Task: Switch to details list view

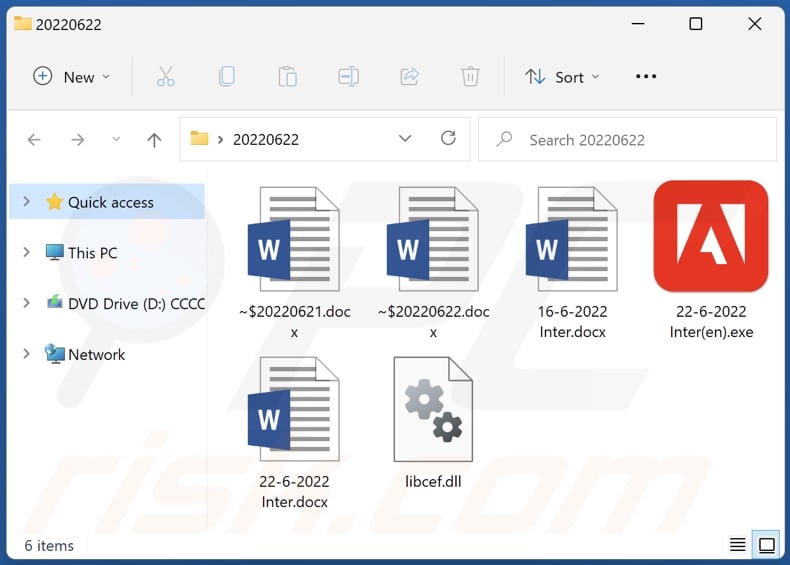Action: coord(738,545)
